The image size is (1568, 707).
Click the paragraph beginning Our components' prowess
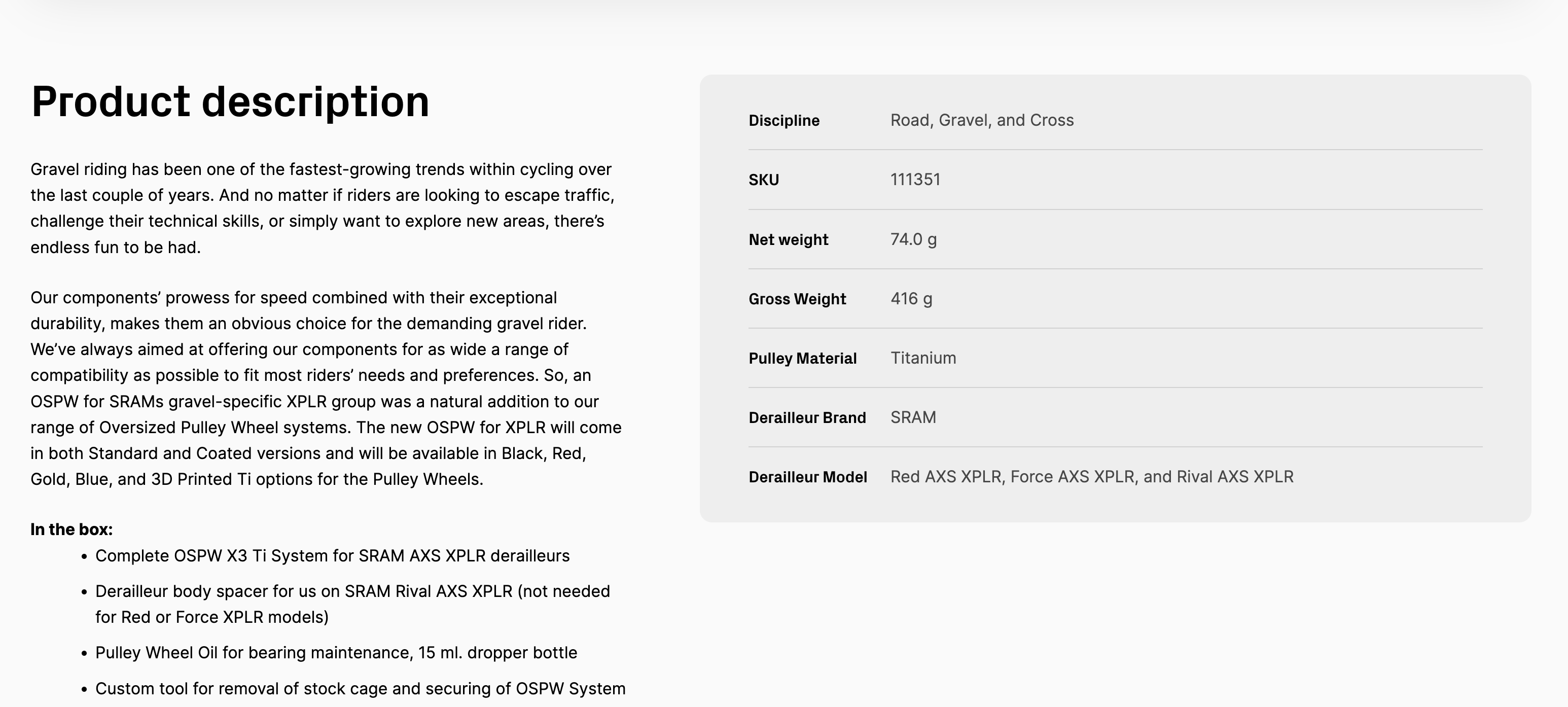(x=326, y=388)
